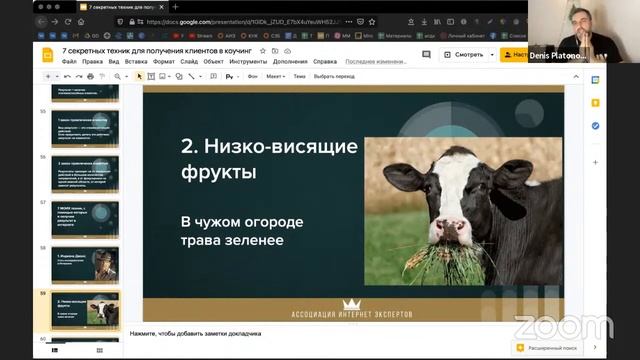
Task: Click the Тема theme button
Action: (299, 76)
